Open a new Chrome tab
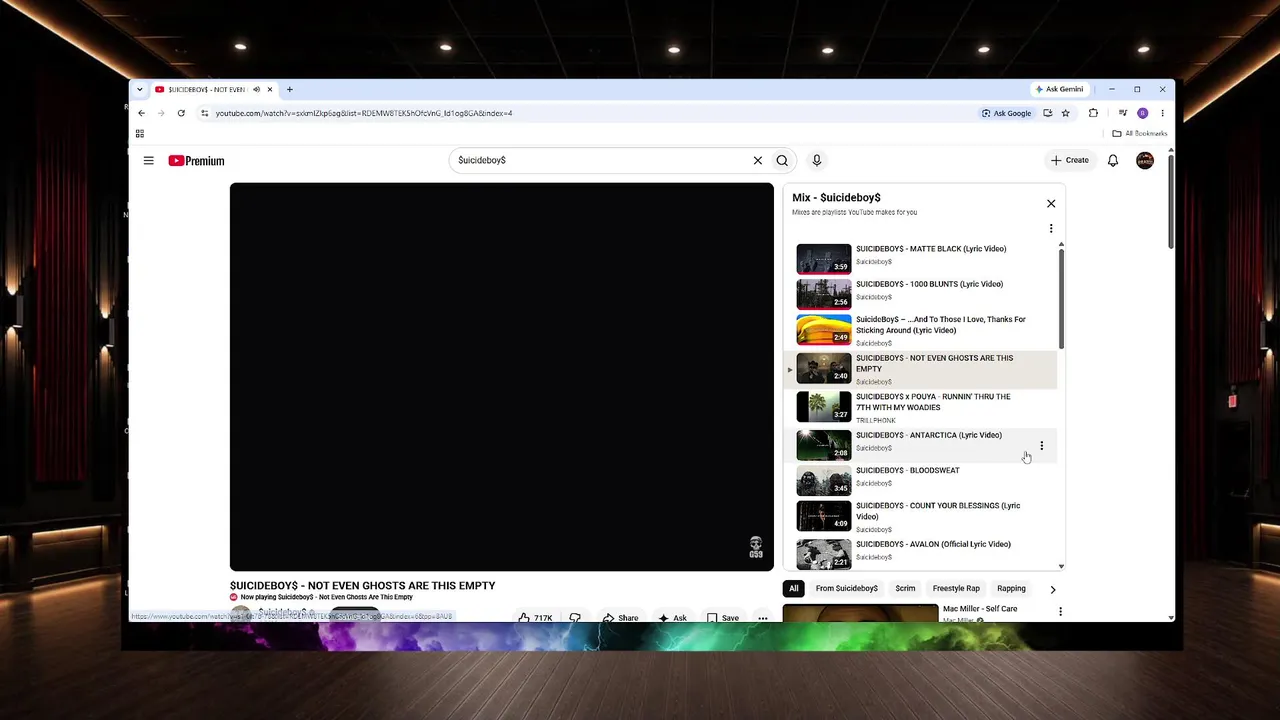Image resolution: width=1280 pixels, height=720 pixels. click(290, 90)
